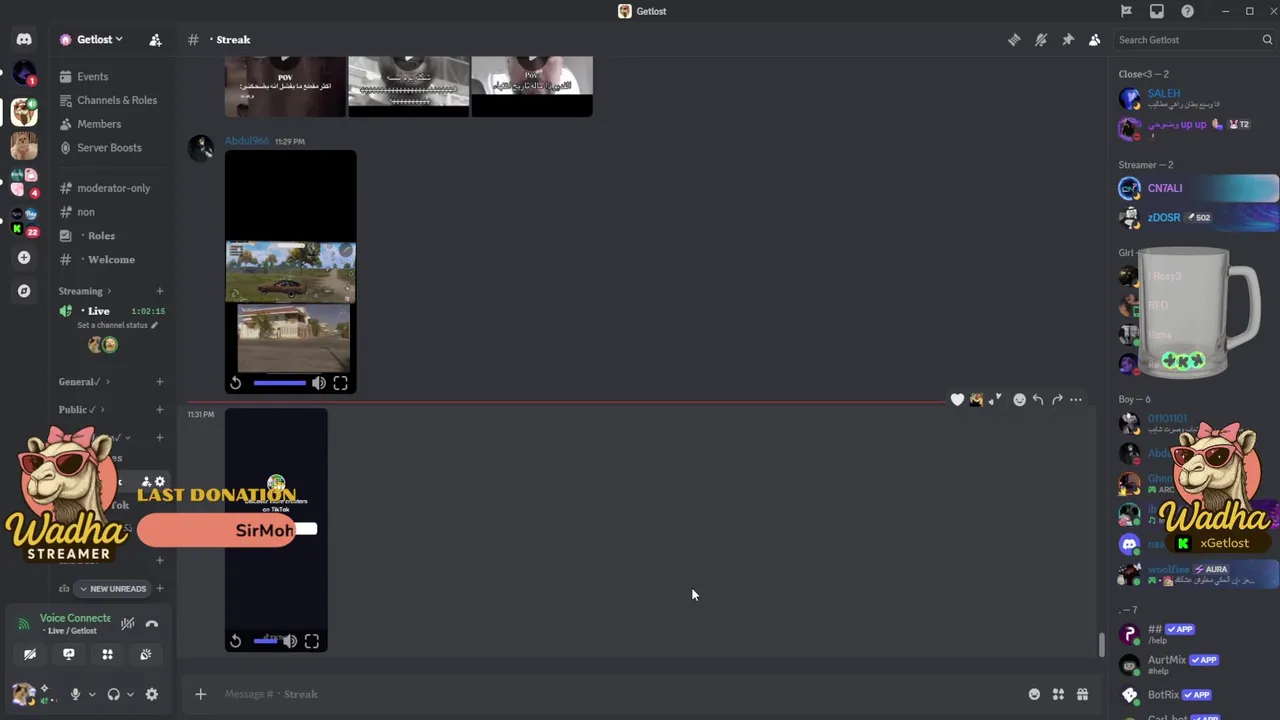1280x720 pixels.
Task: Open the Activities launcher in voice panel
Action: pos(107,654)
